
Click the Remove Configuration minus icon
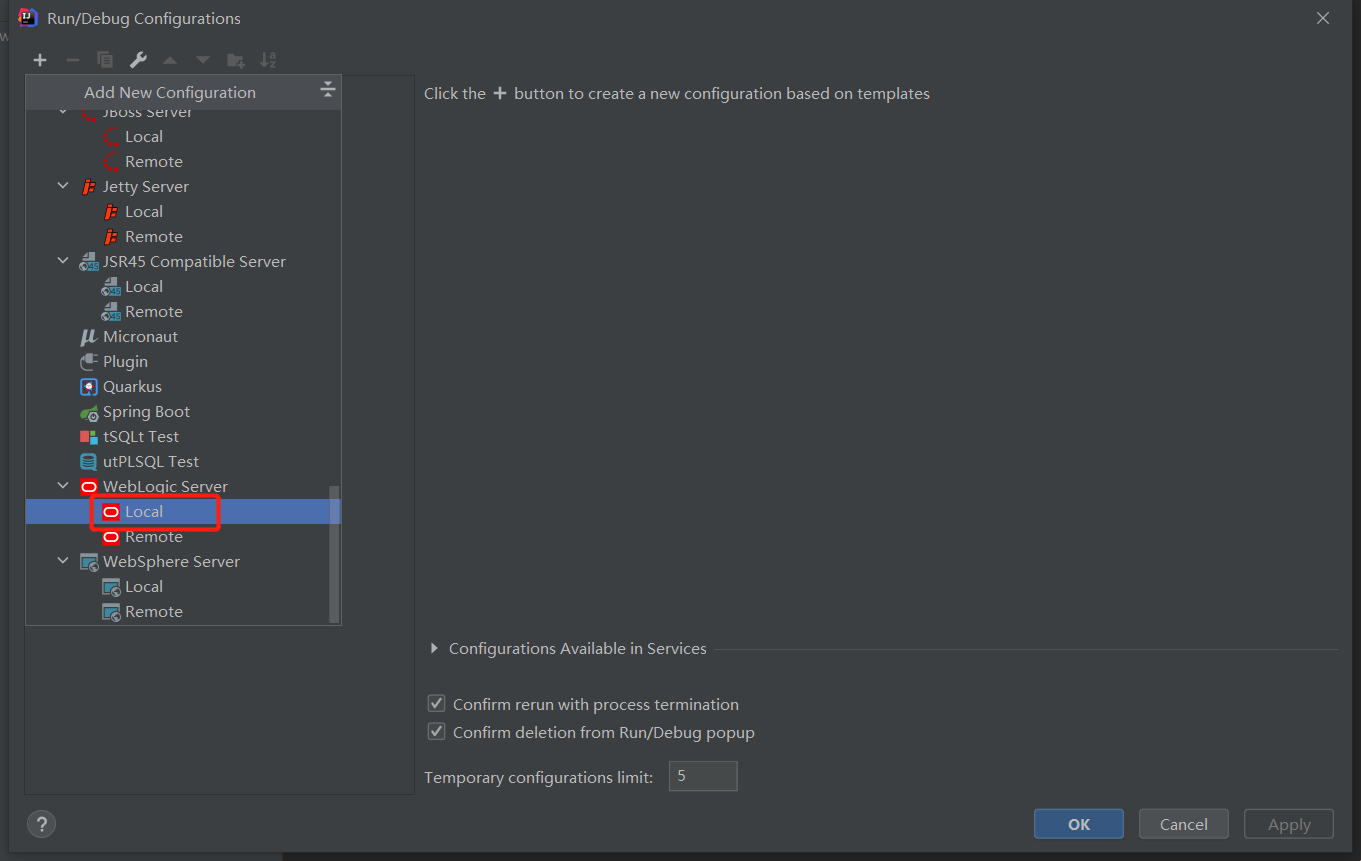[72, 60]
